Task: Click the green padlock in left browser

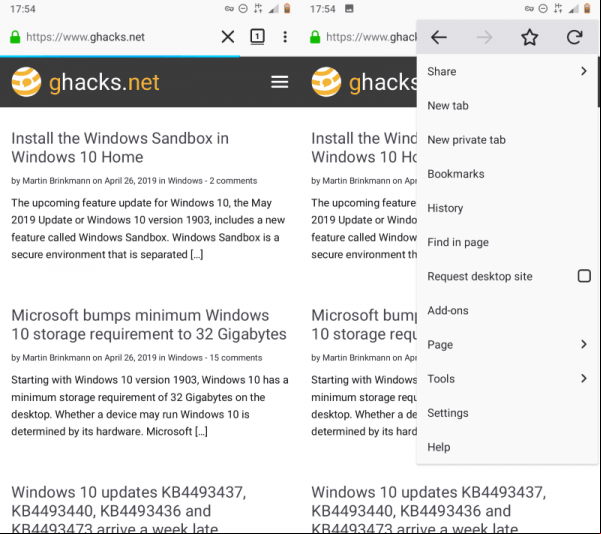Action: tap(15, 37)
